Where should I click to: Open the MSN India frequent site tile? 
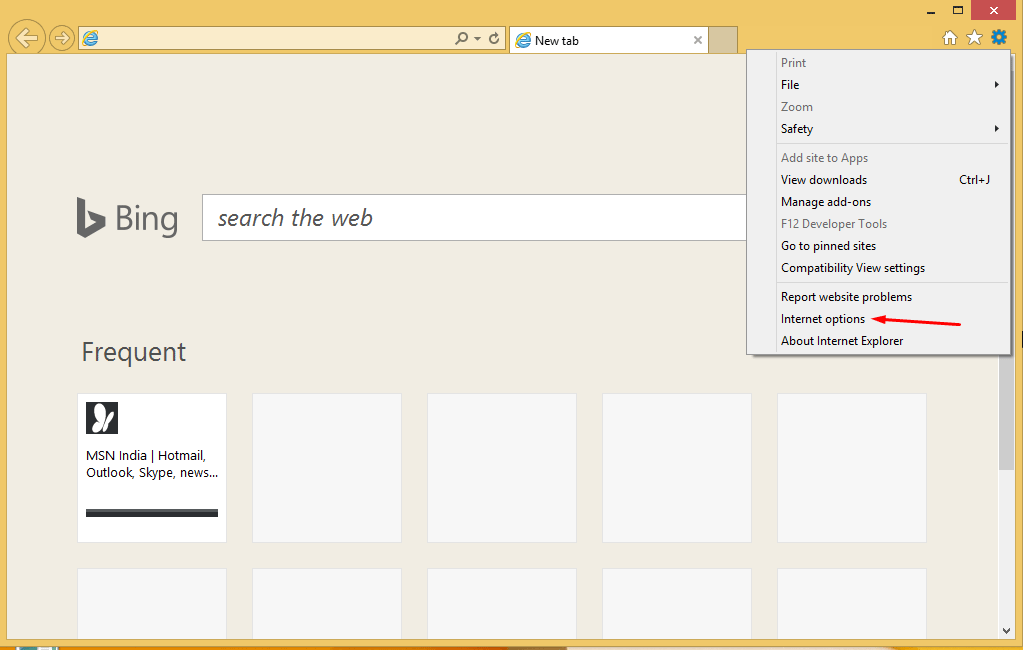tap(152, 467)
